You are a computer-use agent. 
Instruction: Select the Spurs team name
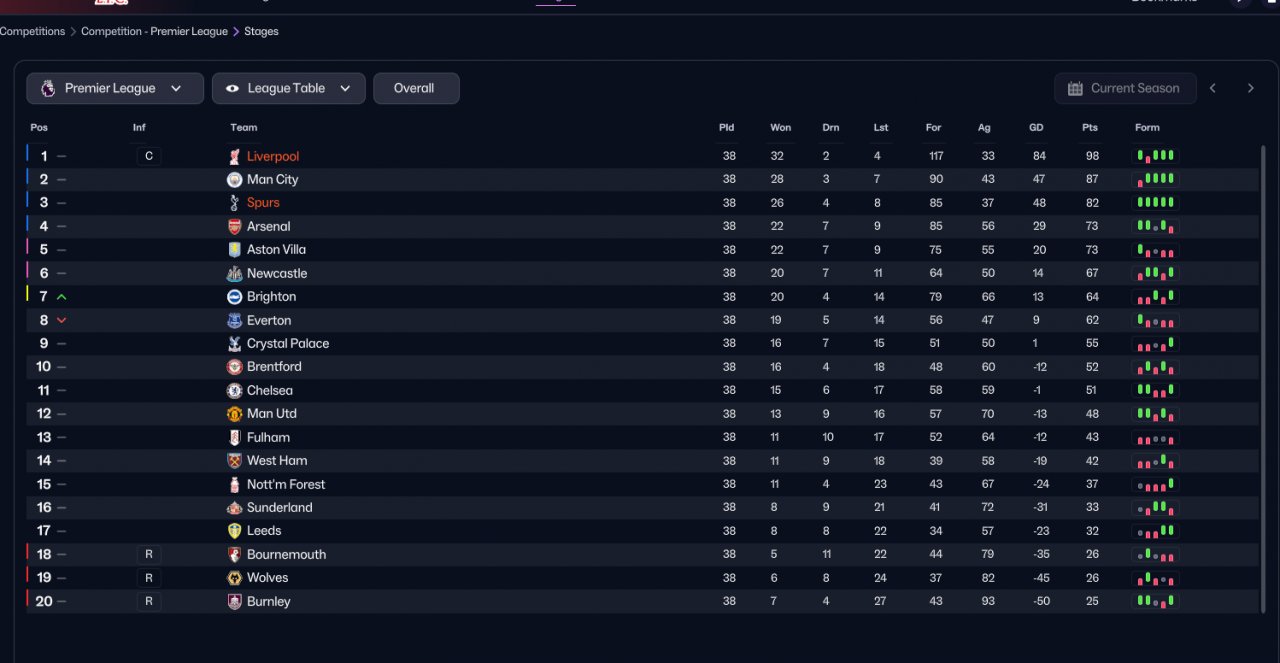tap(263, 203)
